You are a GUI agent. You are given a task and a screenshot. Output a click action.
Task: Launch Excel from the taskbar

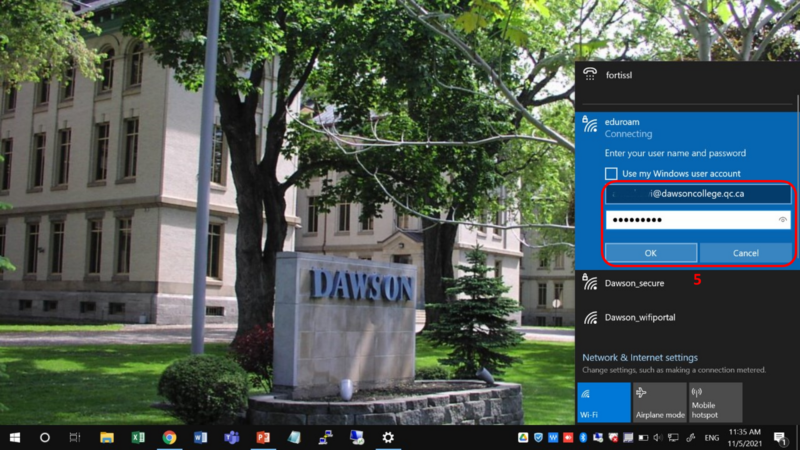click(138, 438)
